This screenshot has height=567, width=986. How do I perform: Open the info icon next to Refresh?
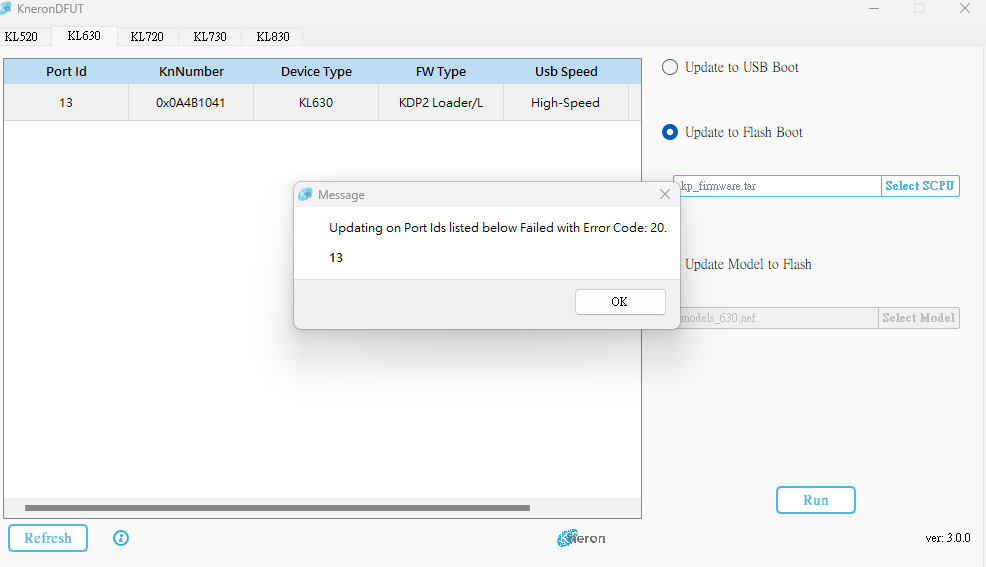pos(121,538)
